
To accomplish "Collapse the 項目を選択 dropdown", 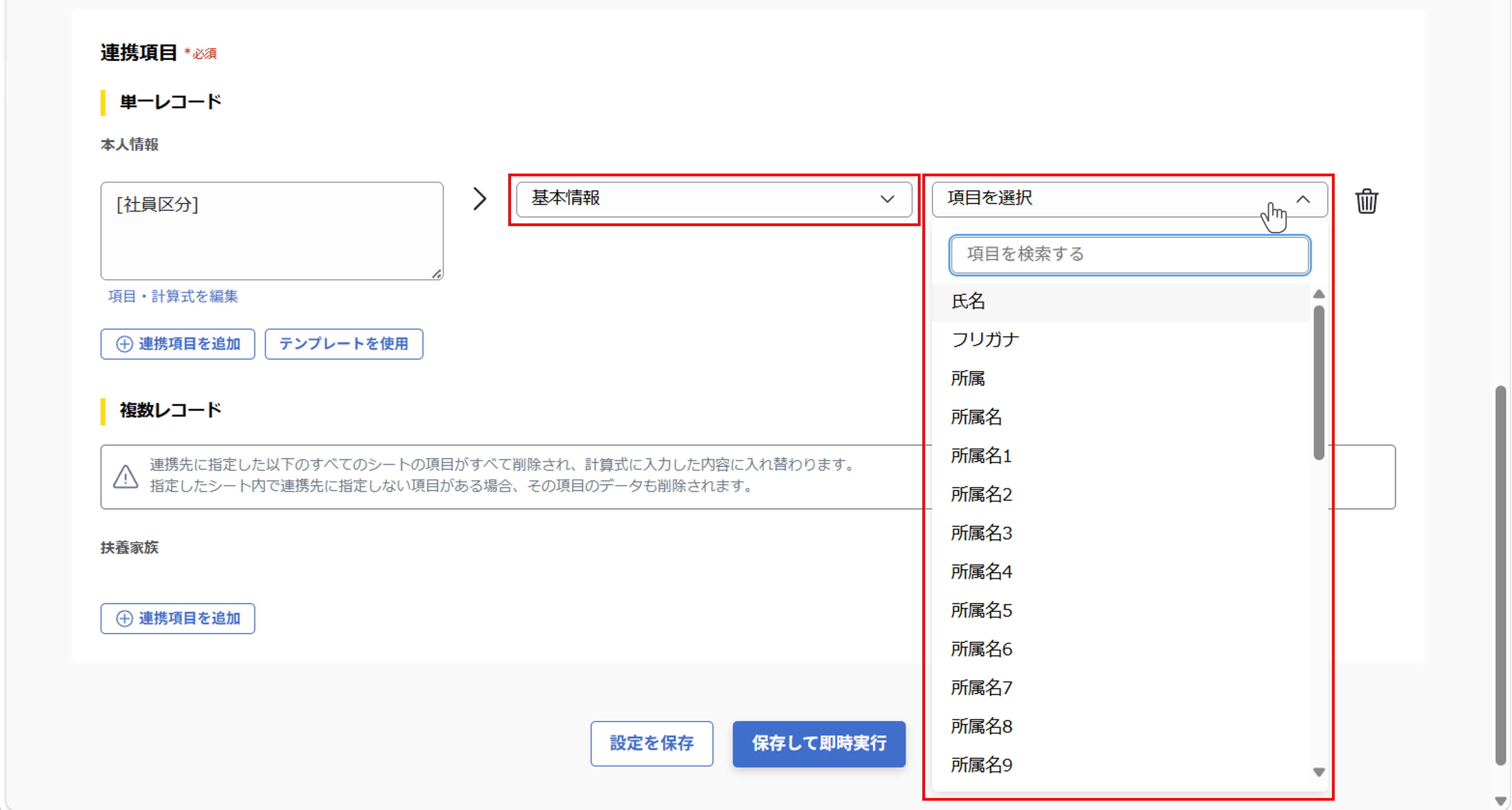I will tap(1129, 199).
